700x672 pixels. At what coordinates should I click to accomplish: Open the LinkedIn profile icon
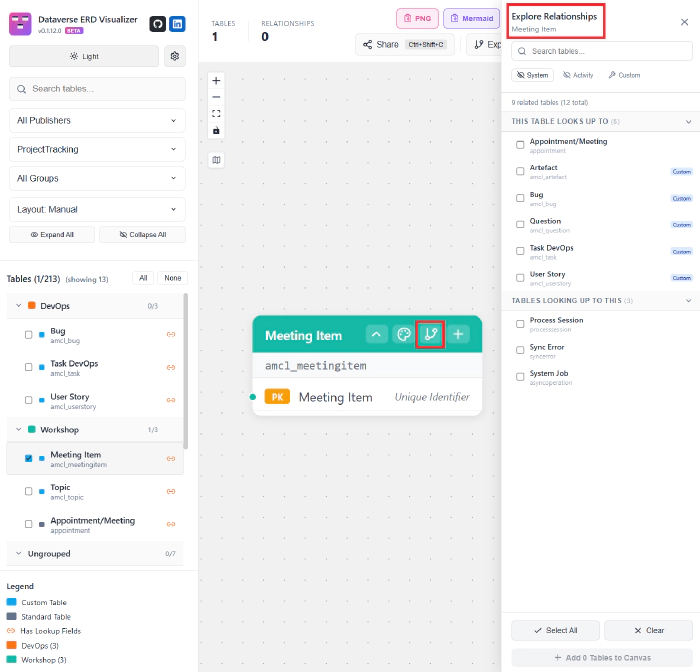pos(177,24)
